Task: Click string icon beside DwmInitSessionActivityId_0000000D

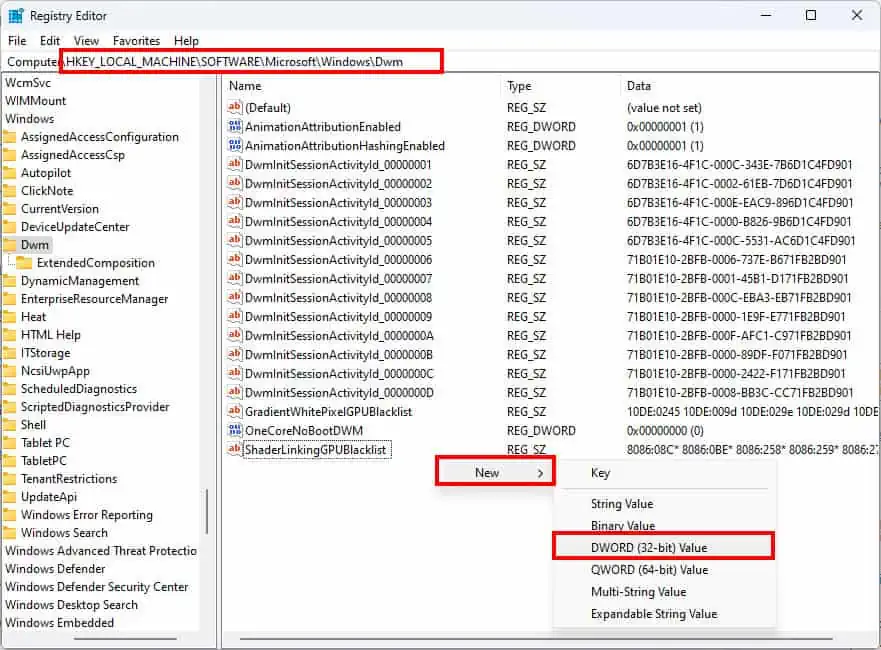Action: 236,392
